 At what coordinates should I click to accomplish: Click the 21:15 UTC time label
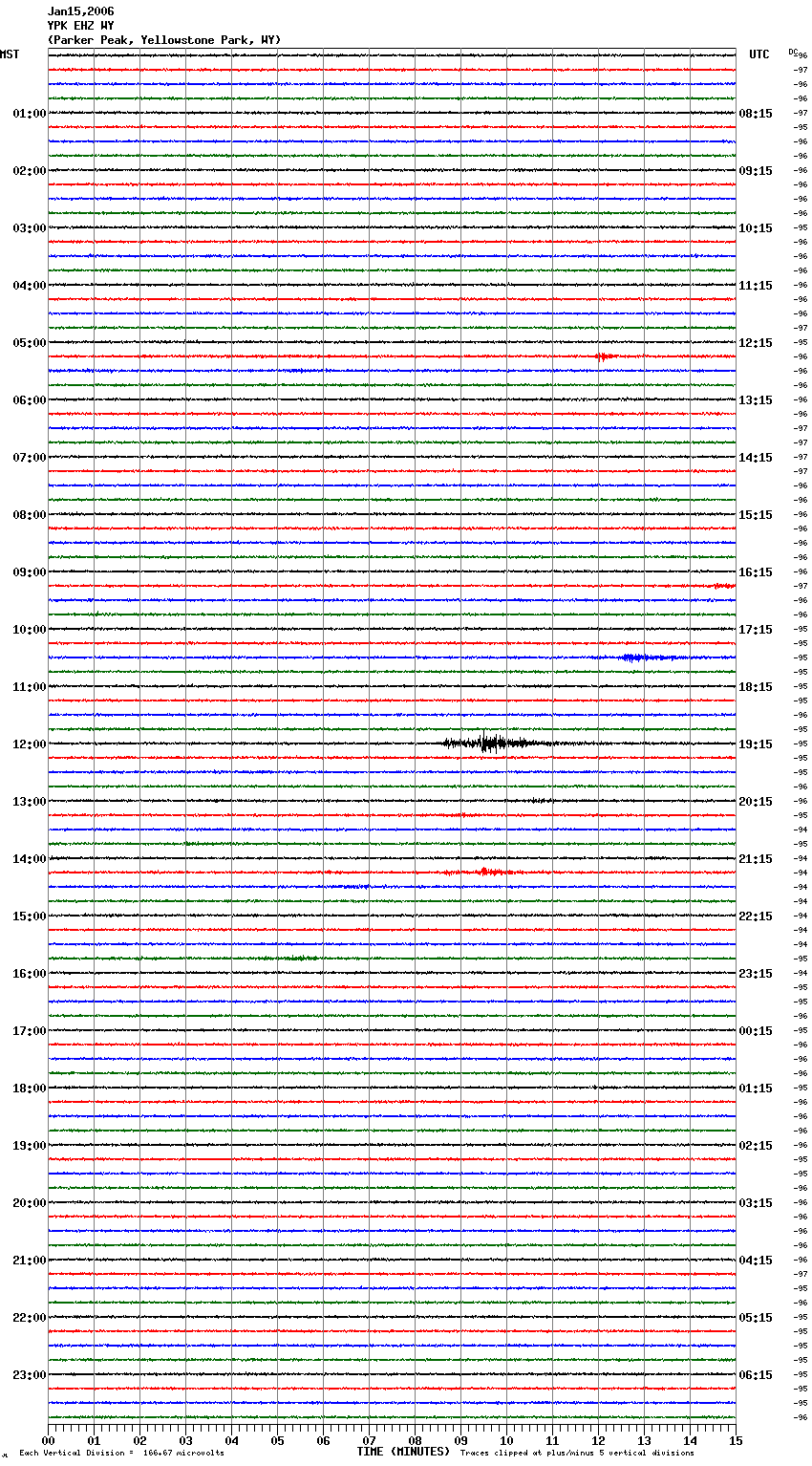pyautogui.click(x=756, y=859)
